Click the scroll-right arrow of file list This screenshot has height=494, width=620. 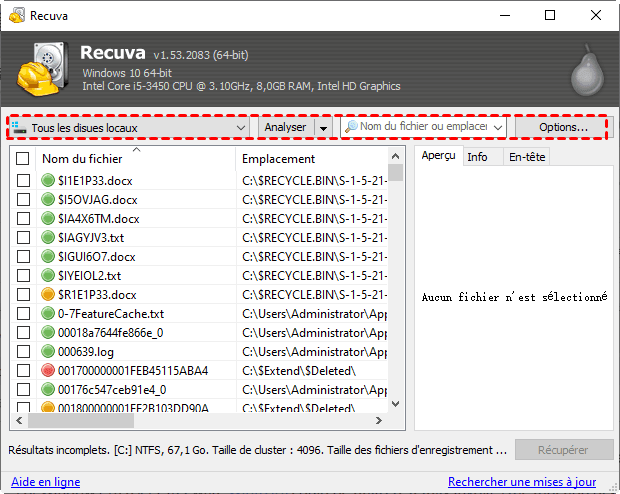pos(378,420)
